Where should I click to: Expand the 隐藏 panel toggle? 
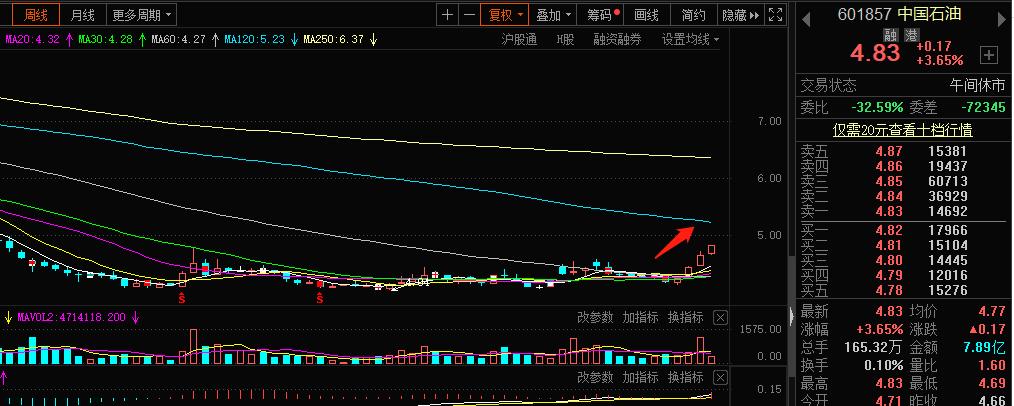point(741,14)
